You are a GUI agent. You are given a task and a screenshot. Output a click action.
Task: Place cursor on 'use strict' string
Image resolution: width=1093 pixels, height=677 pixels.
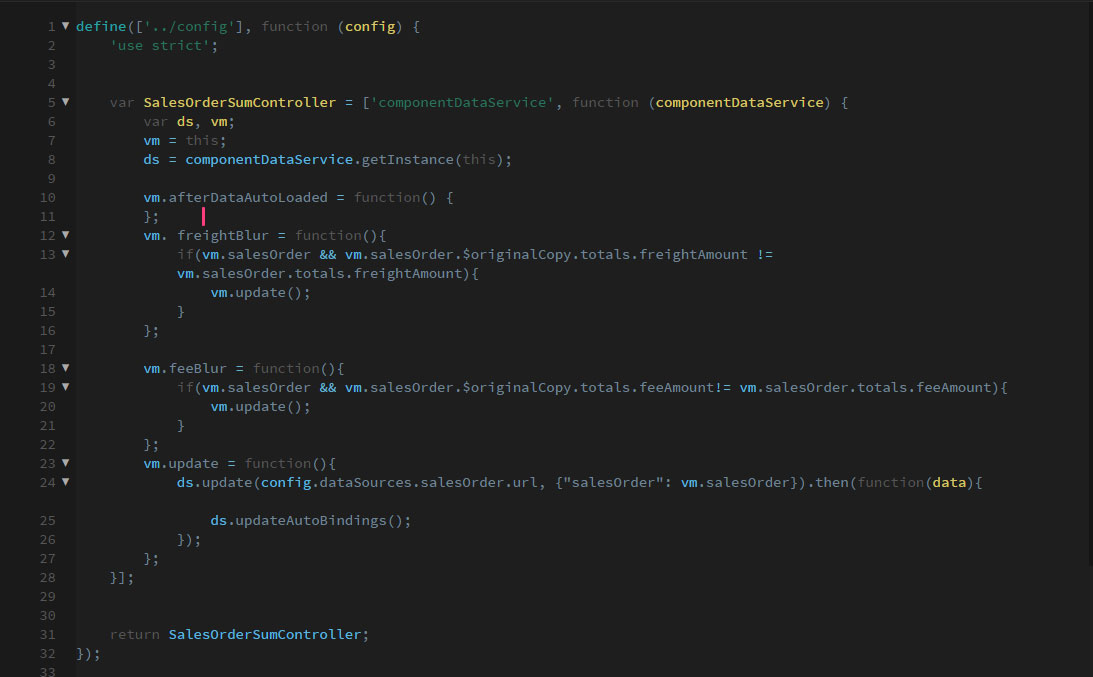click(x=160, y=45)
